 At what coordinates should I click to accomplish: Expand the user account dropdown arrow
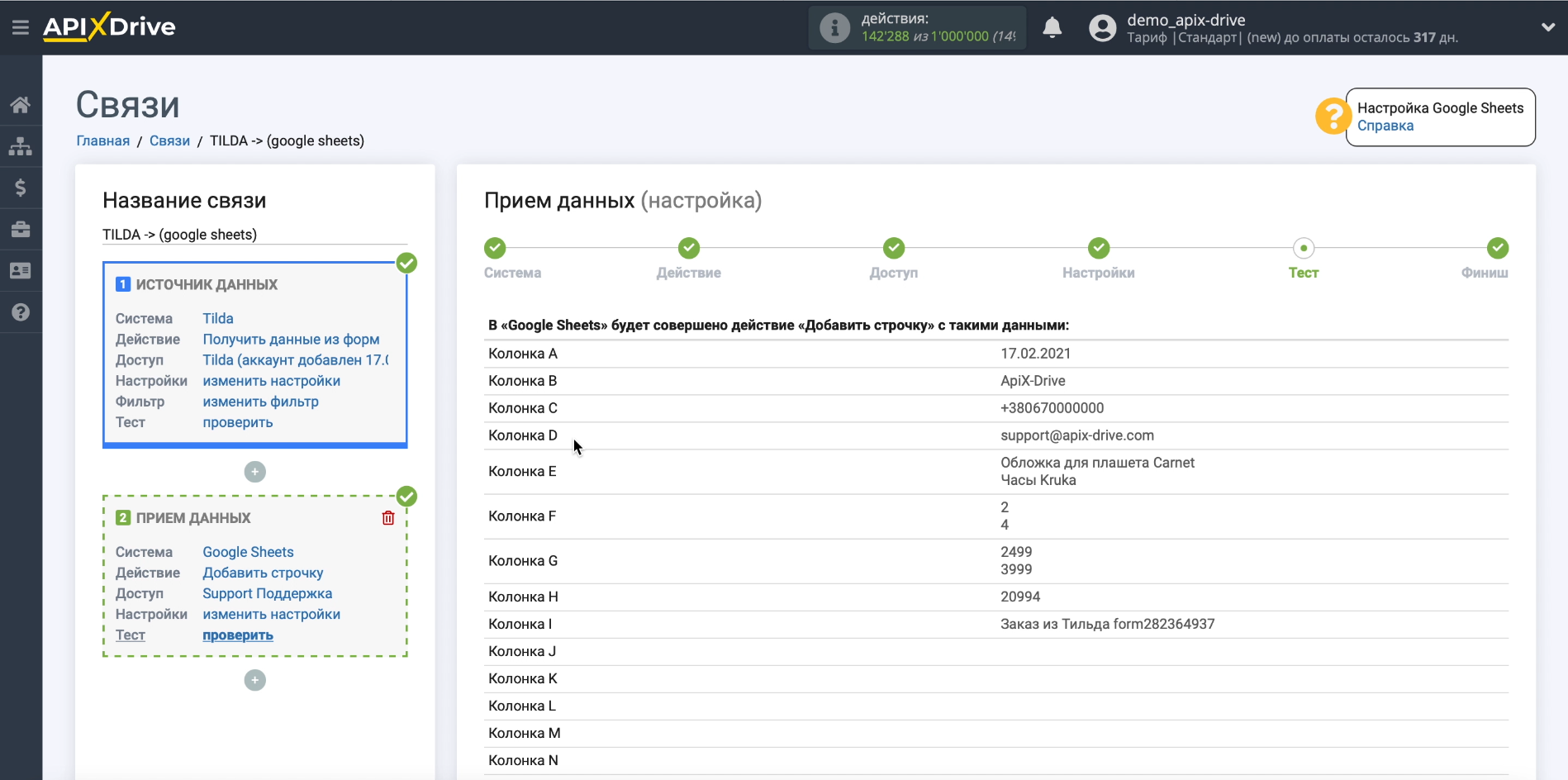pyautogui.click(x=1547, y=27)
